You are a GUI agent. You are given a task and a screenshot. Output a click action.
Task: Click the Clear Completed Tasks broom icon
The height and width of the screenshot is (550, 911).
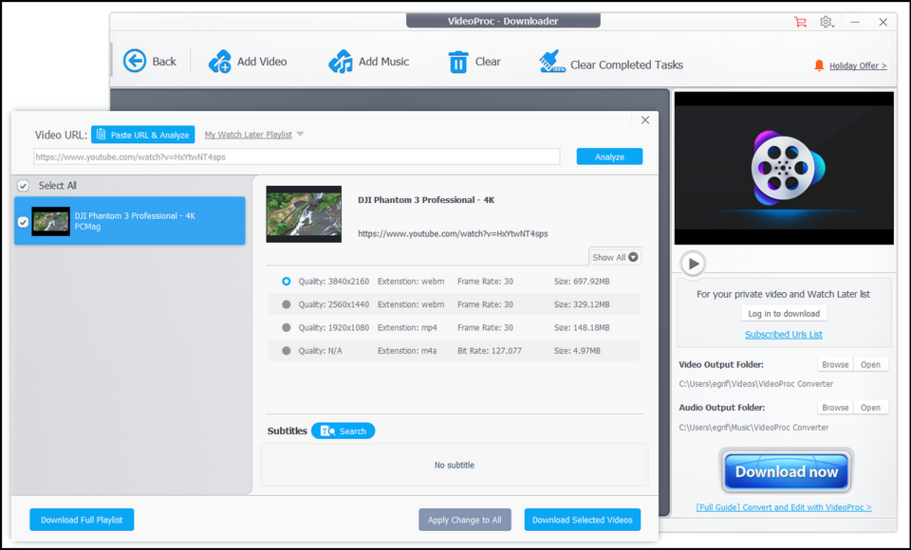click(x=552, y=63)
